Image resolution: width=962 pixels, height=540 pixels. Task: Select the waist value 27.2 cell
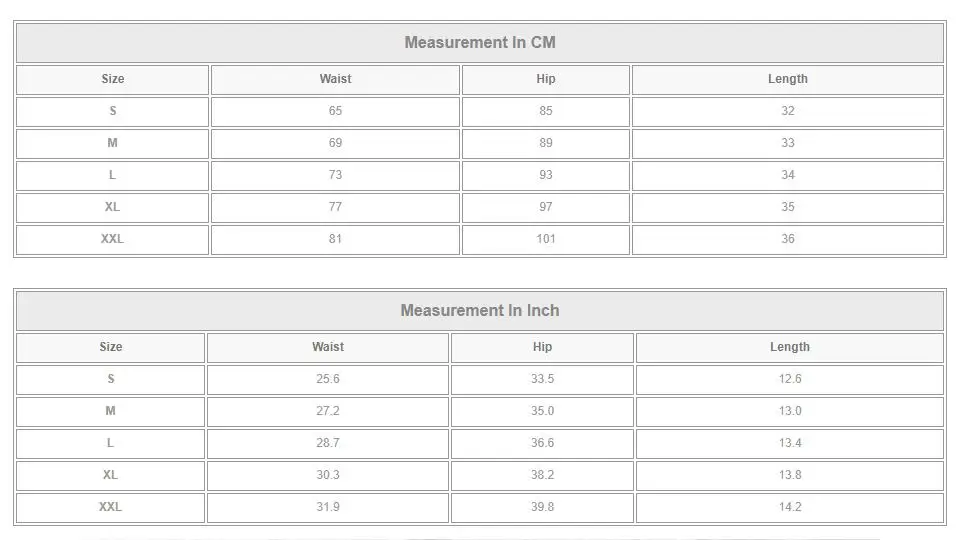pyautogui.click(x=327, y=411)
